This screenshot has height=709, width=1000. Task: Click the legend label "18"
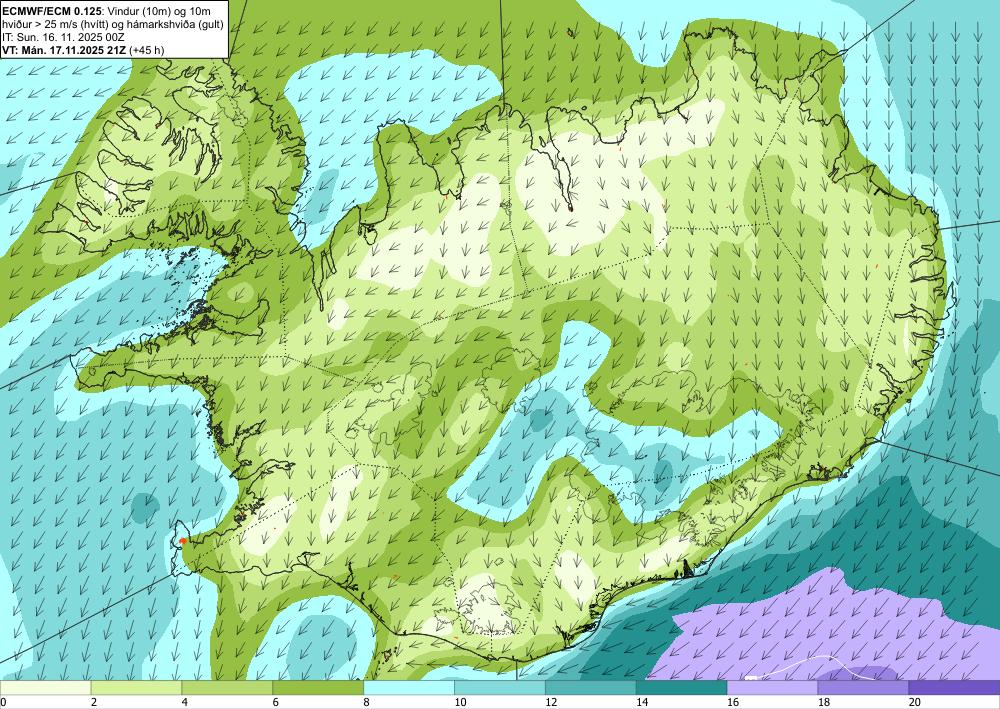pyautogui.click(x=823, y=703)
